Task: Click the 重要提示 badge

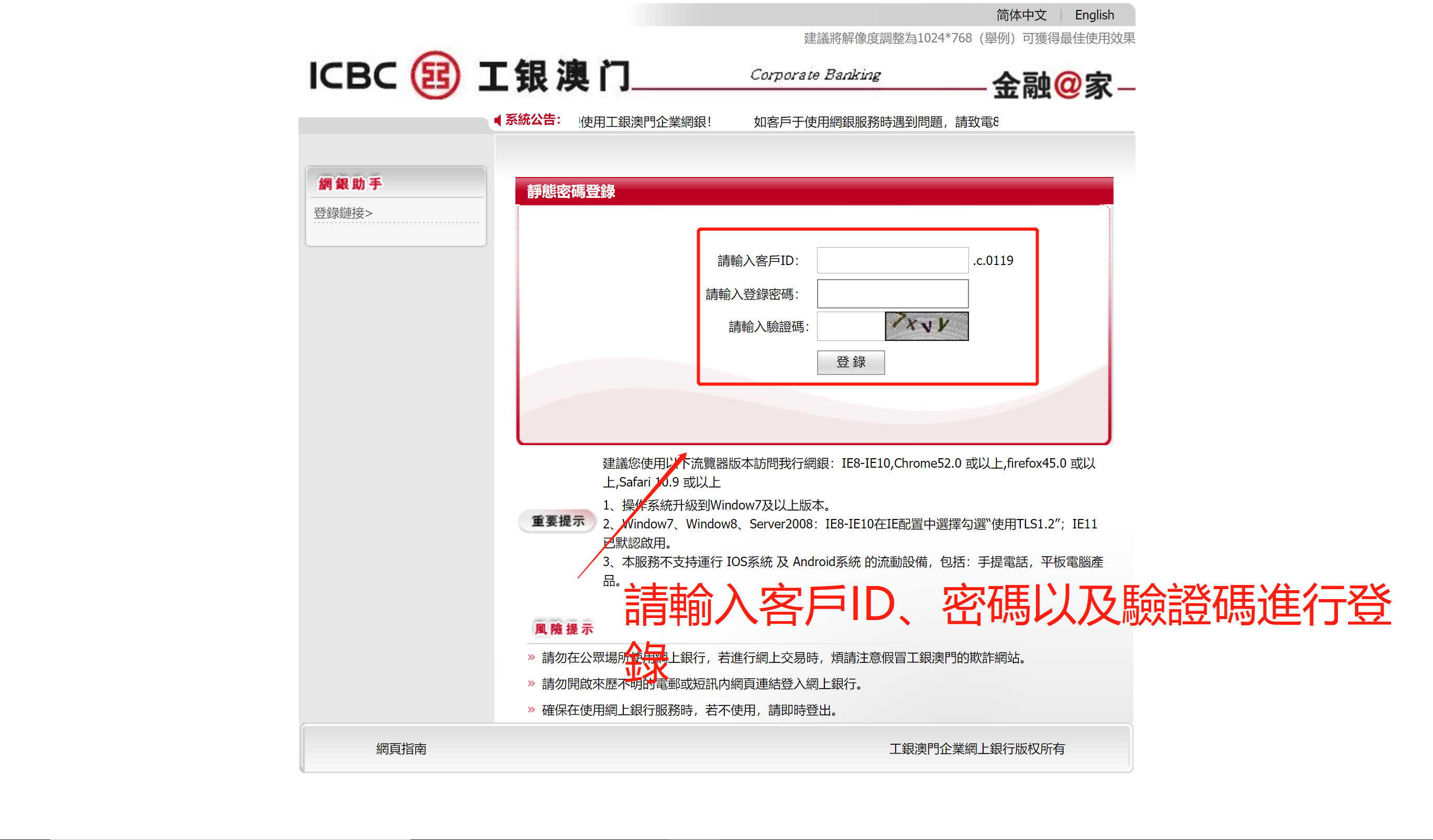Action: pyautogui.click(x=557, y=521)
